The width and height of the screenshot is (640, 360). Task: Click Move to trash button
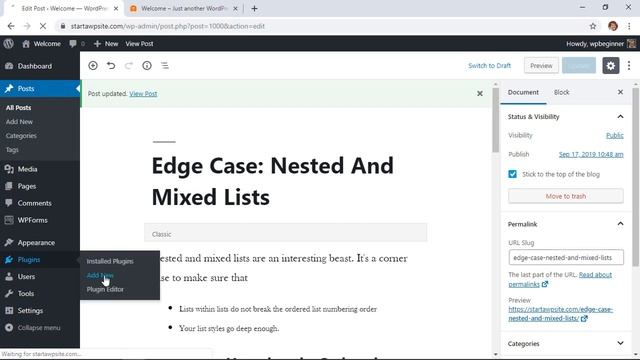click(x=566, y=196)
